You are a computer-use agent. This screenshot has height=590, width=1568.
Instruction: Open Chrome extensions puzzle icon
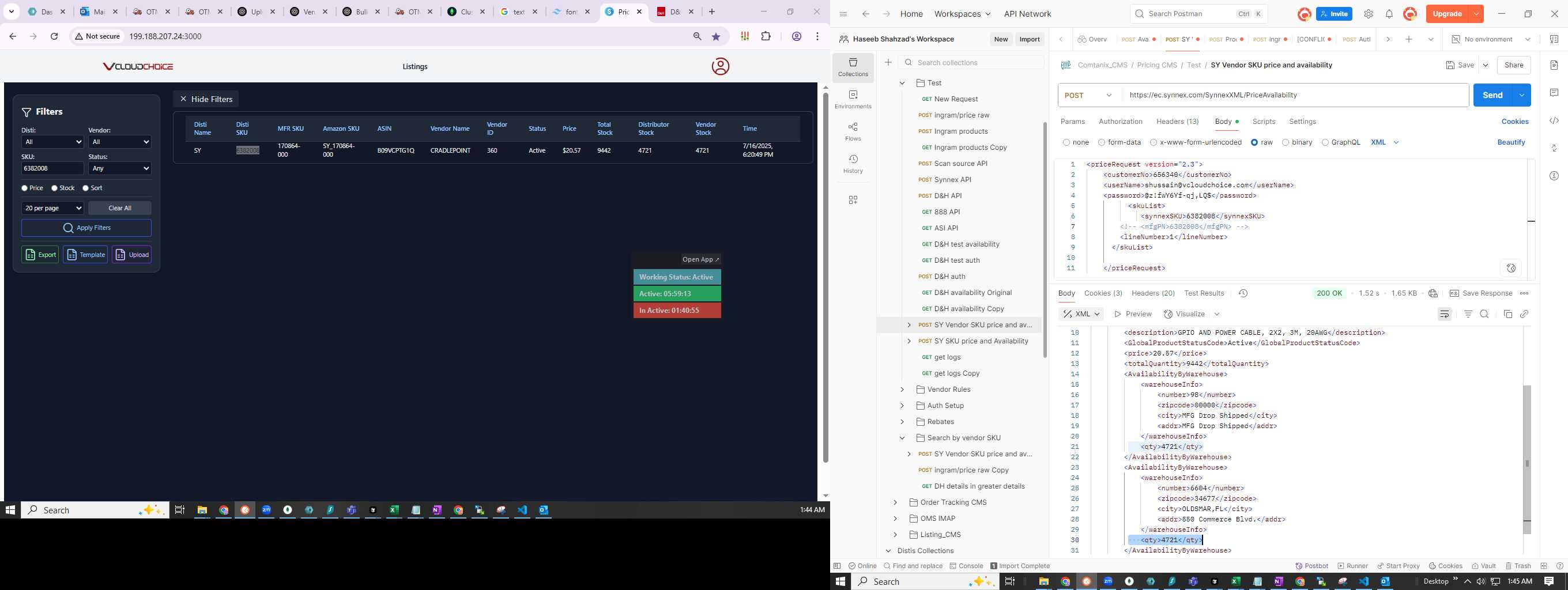point(766,36)
